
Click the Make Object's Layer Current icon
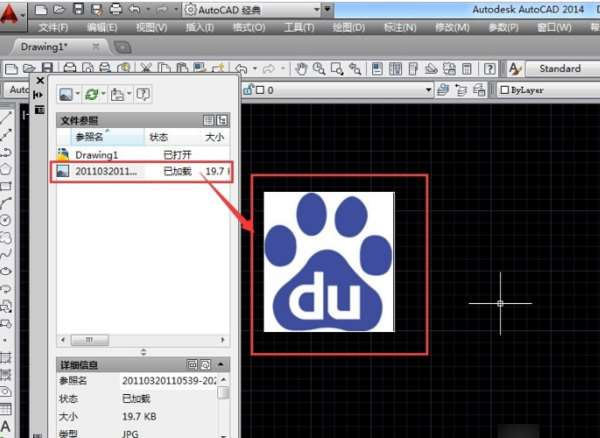(443, 90)
